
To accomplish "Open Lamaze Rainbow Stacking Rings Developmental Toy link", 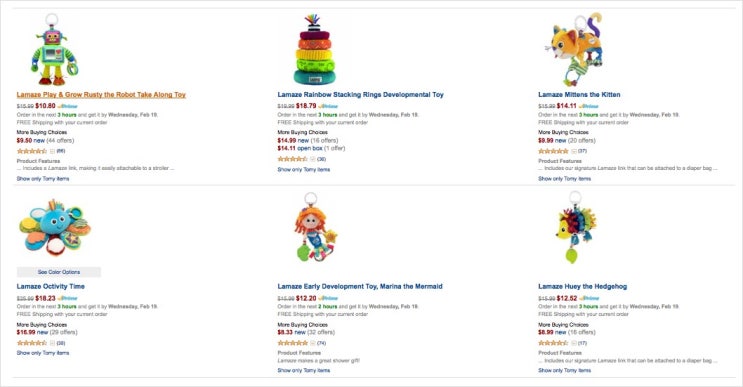I will (x=361, y=95).
